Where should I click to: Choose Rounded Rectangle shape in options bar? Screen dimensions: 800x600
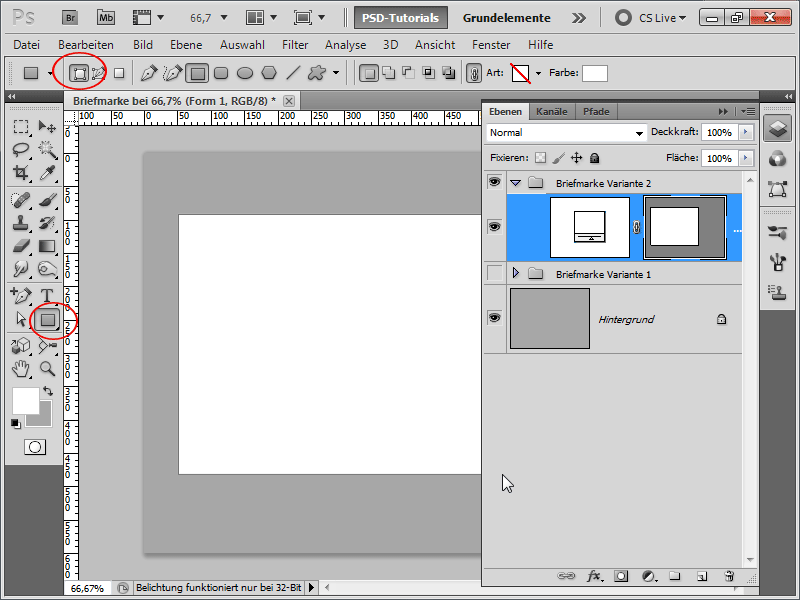[x=221, y=73]
